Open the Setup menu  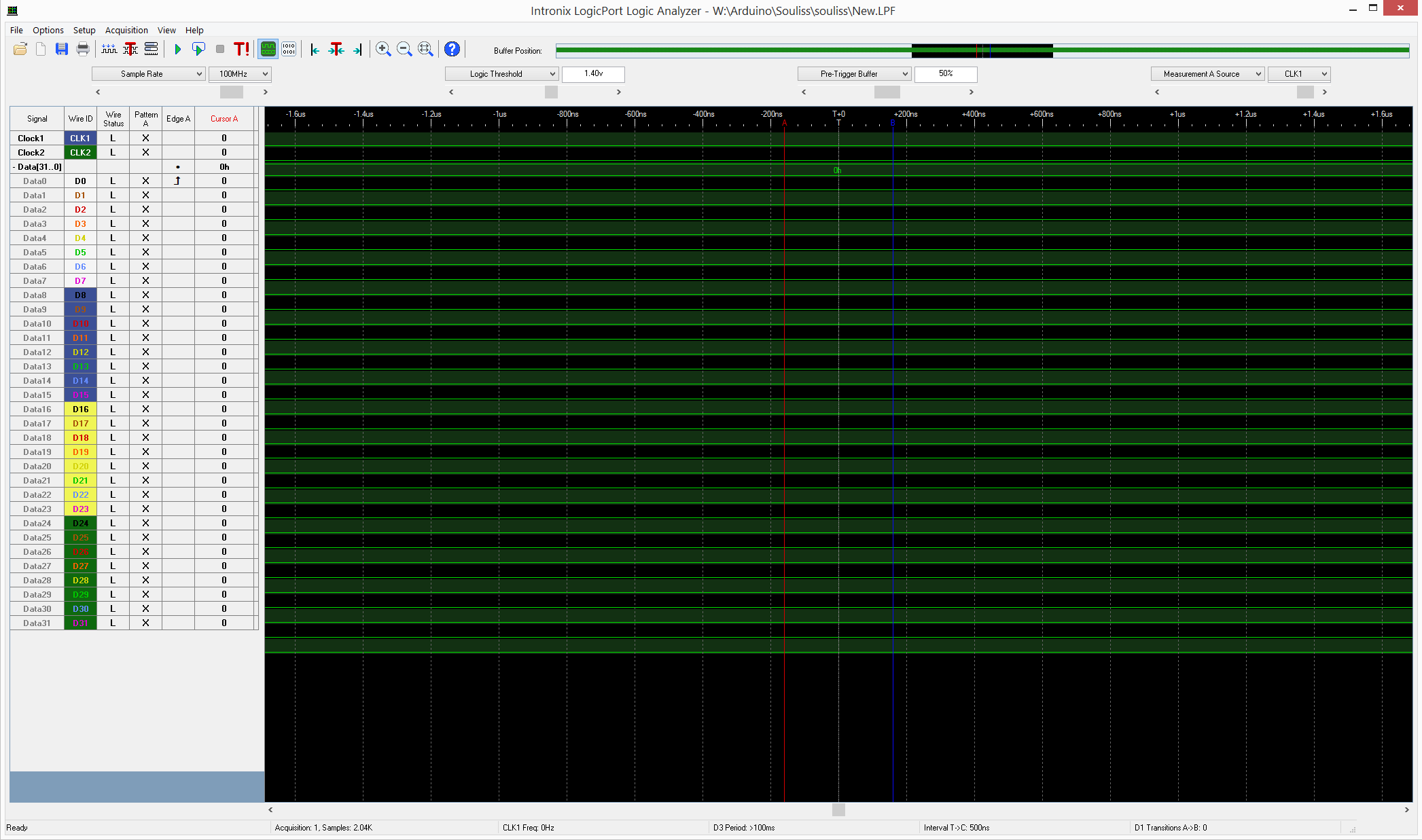84,30
